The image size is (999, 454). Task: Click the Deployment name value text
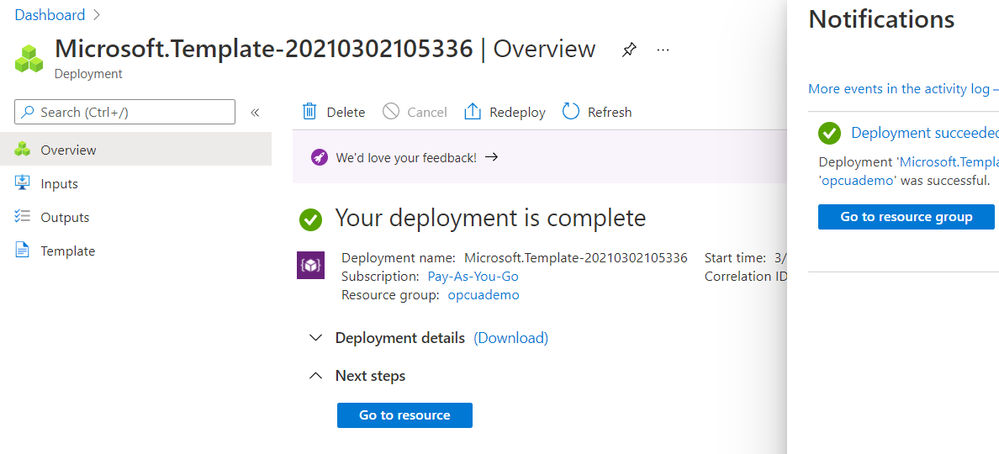pos(576,258)
